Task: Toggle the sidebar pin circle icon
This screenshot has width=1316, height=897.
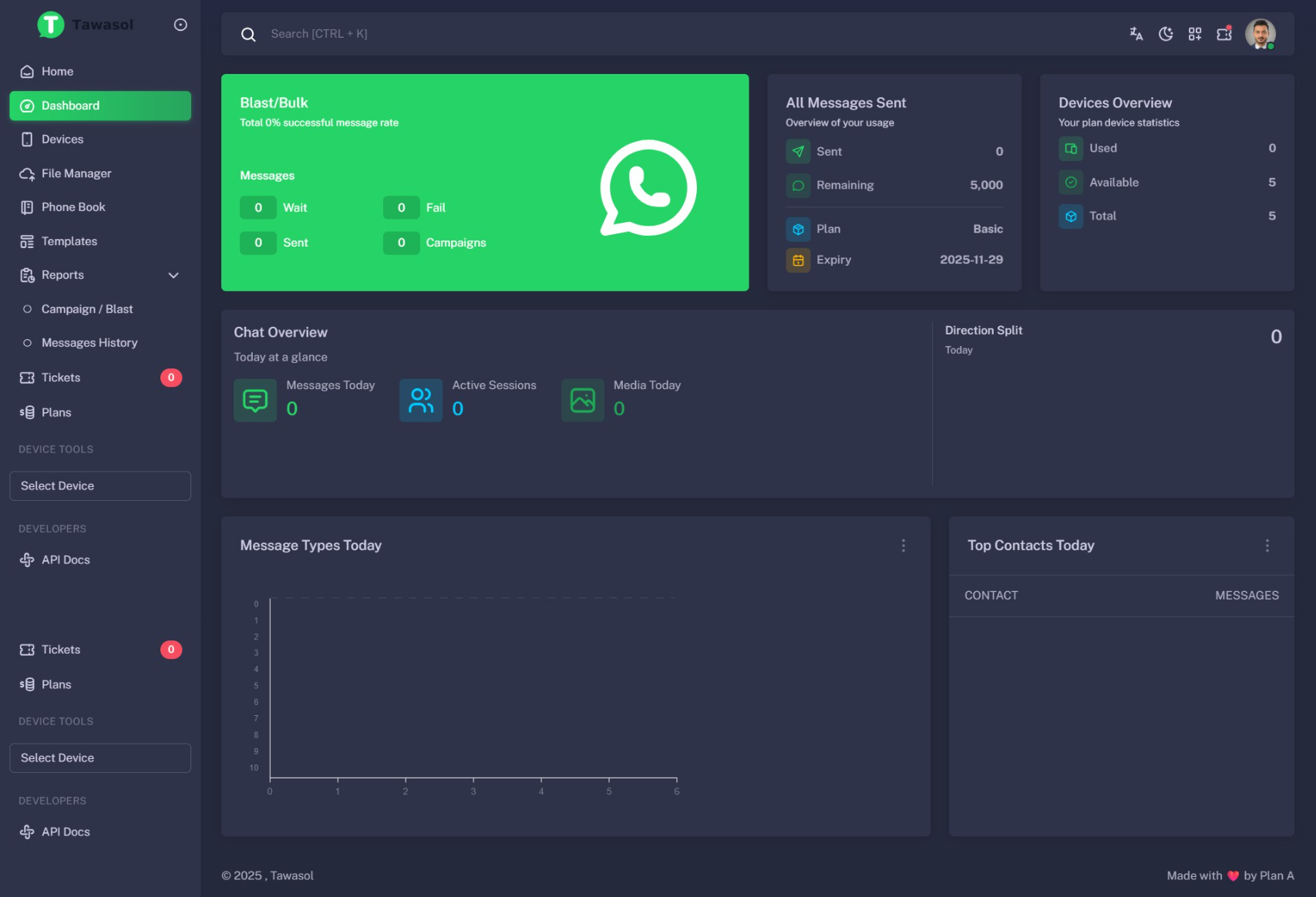Action: [x=180, y=25]
